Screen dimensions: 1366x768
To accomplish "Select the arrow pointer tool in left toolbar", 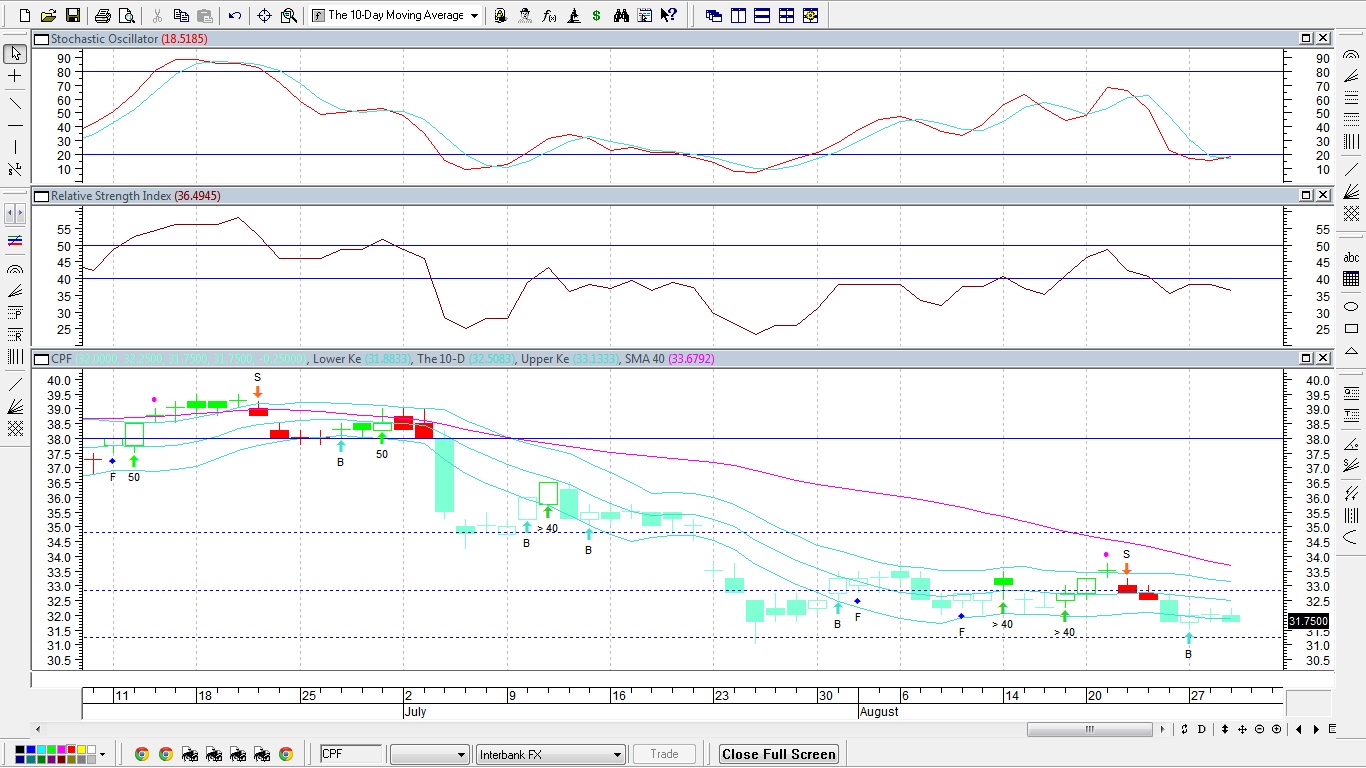I will coord(15,53).
